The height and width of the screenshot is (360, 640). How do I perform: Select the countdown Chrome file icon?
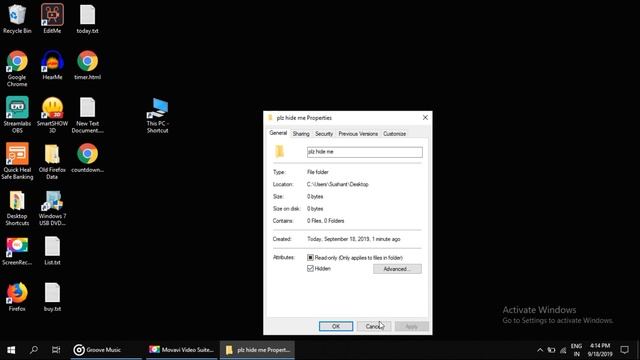[87, 158]
